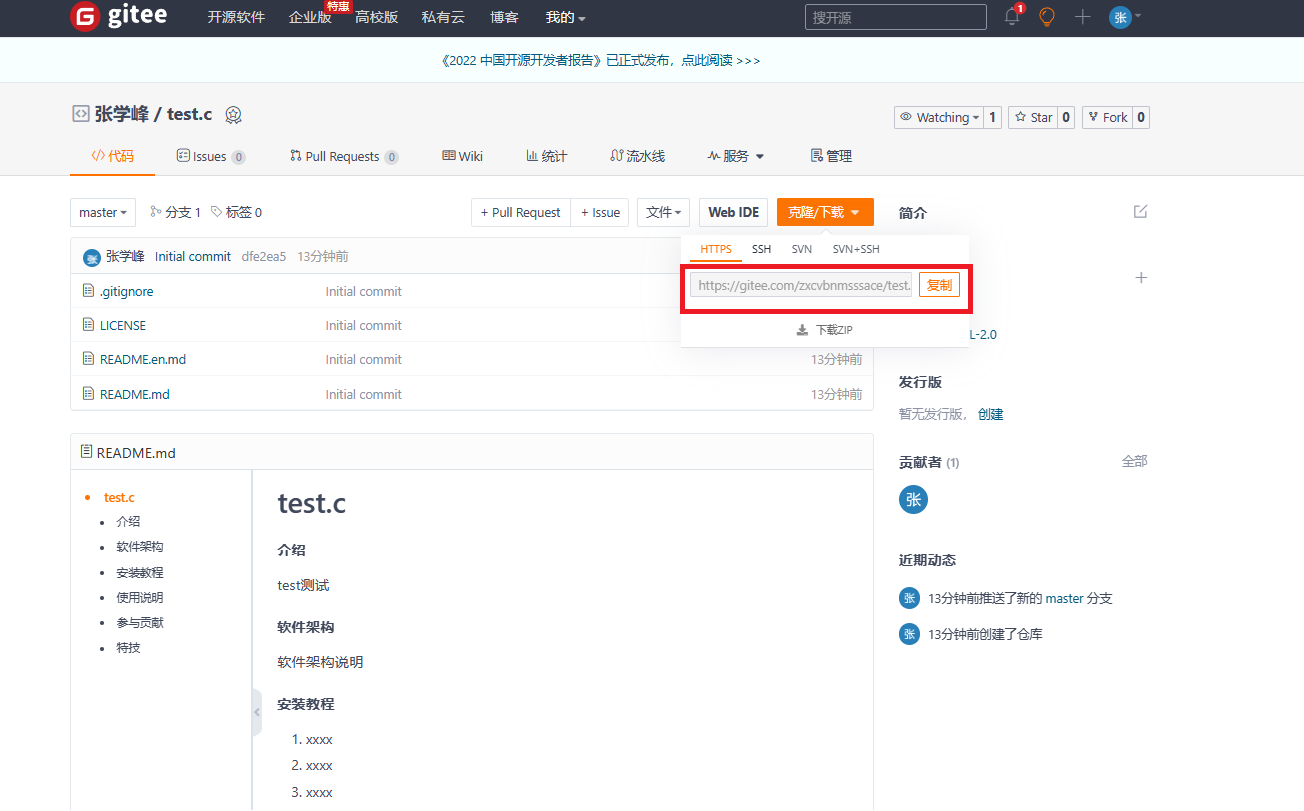The width and height of the screenshot is (1304, 811).
Task: Select the SVN+SSH clone tab
Action: [x=856, y=249]
